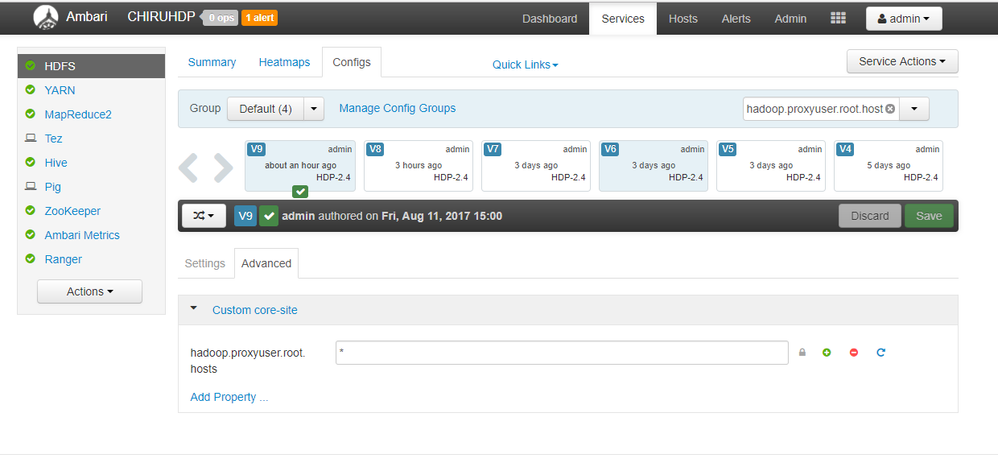Click the 1 alert badge
This screenshot has width=998, height=463.
tap(259, 18)
